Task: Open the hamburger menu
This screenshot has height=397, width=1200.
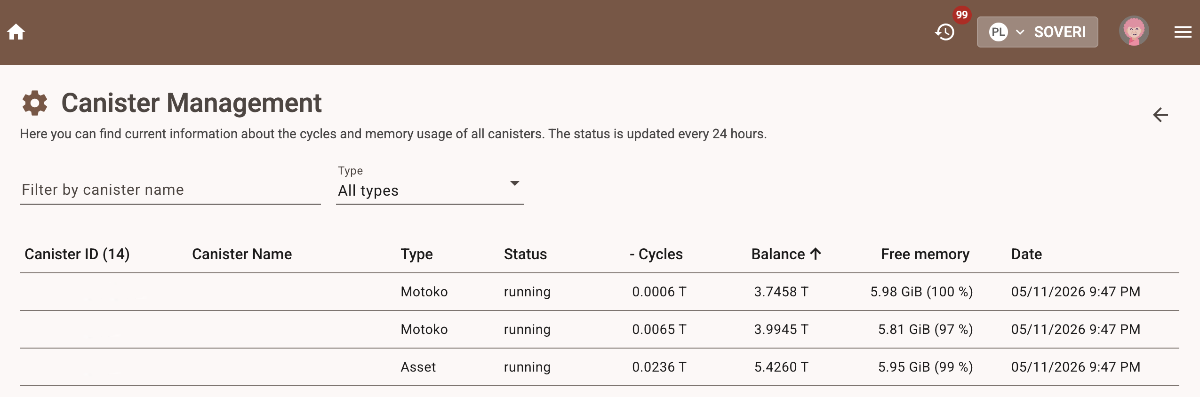Action: tap(1183, 32)
